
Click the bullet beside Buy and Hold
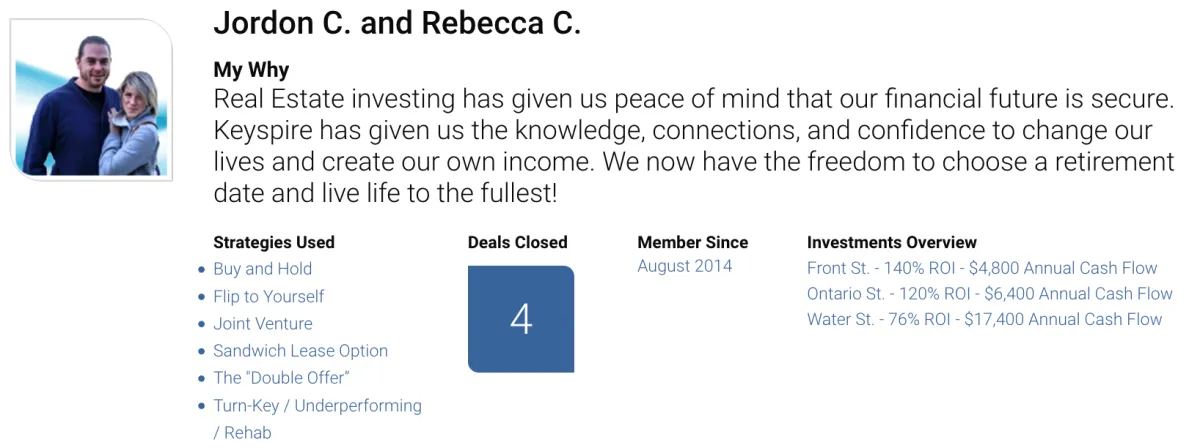pos(202,270)
